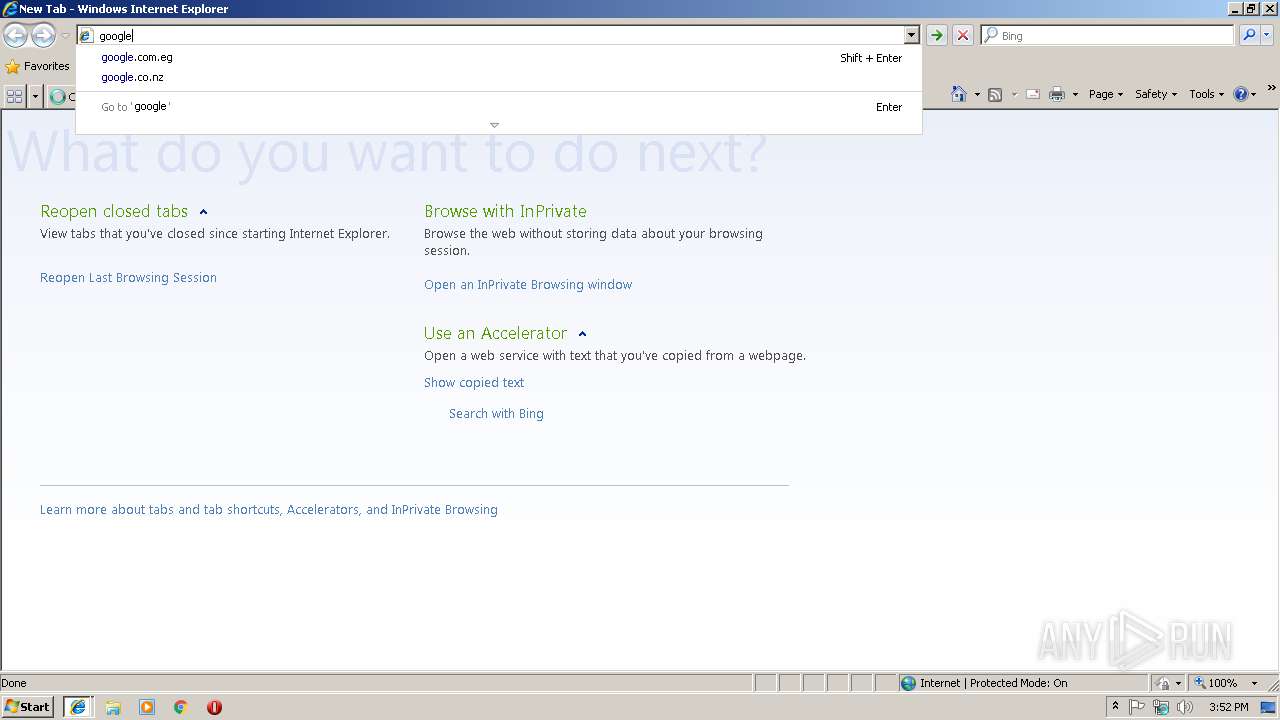Click the Show Desktop tray button
The width and height of the screenshot is (1280, 720).
(x=1270, y=707)
